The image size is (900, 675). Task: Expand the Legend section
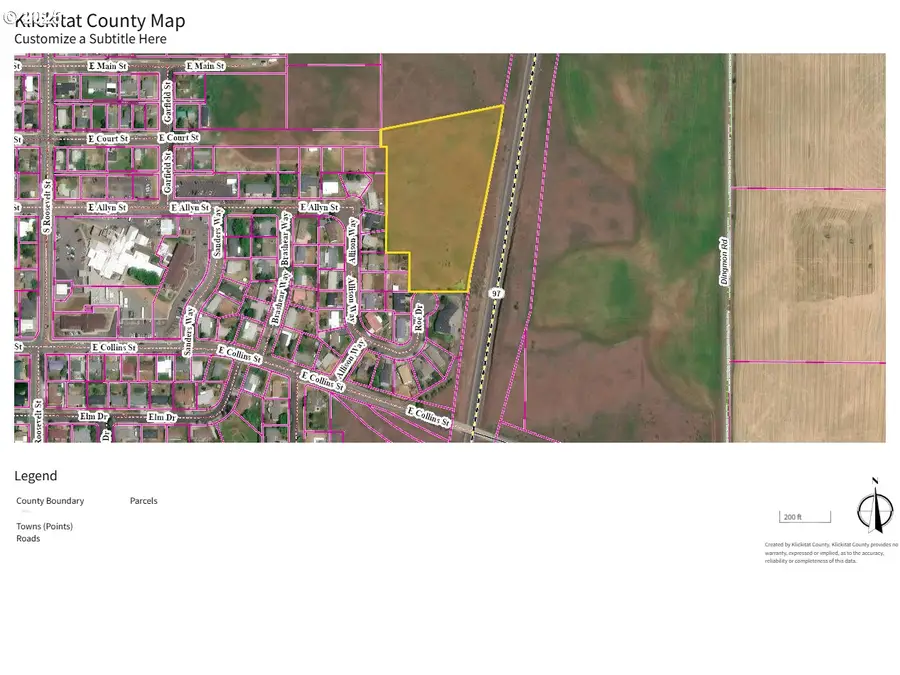pos(36,475)
